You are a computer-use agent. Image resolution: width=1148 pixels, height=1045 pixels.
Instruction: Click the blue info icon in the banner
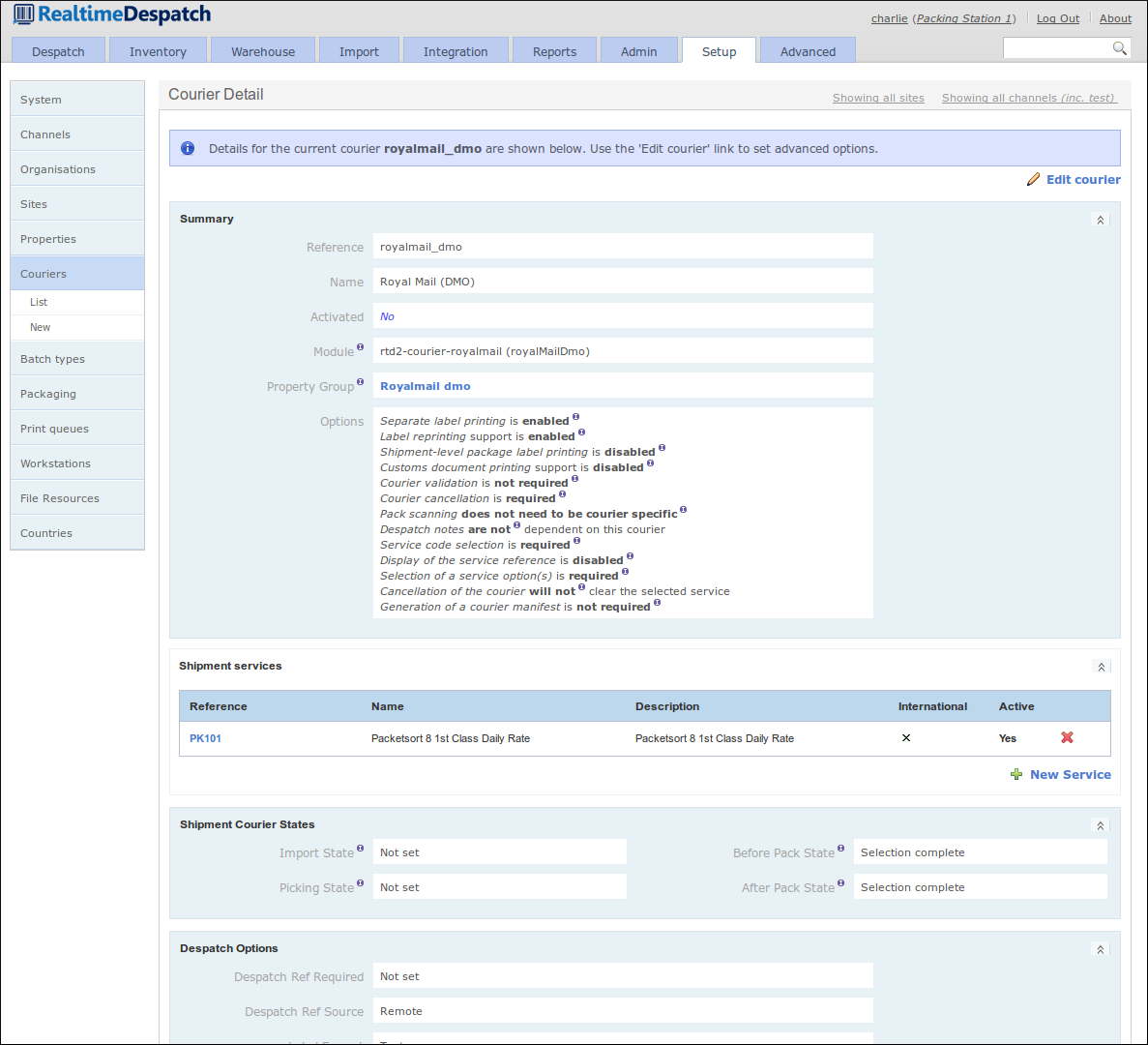pyautogui.click(x=189, y=149)
